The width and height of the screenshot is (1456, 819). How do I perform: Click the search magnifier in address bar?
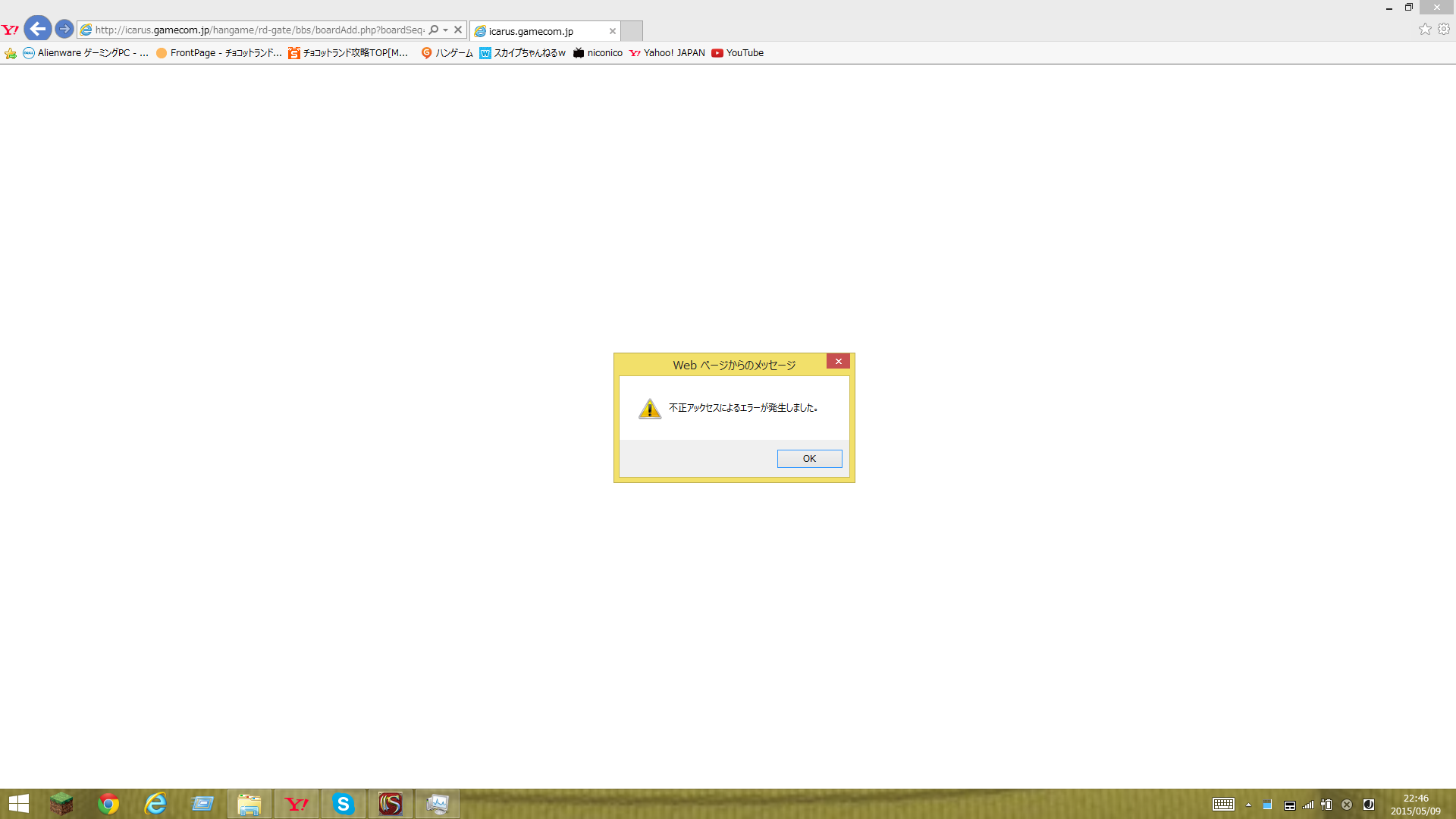pyautogui.click(x=434, y=30)
